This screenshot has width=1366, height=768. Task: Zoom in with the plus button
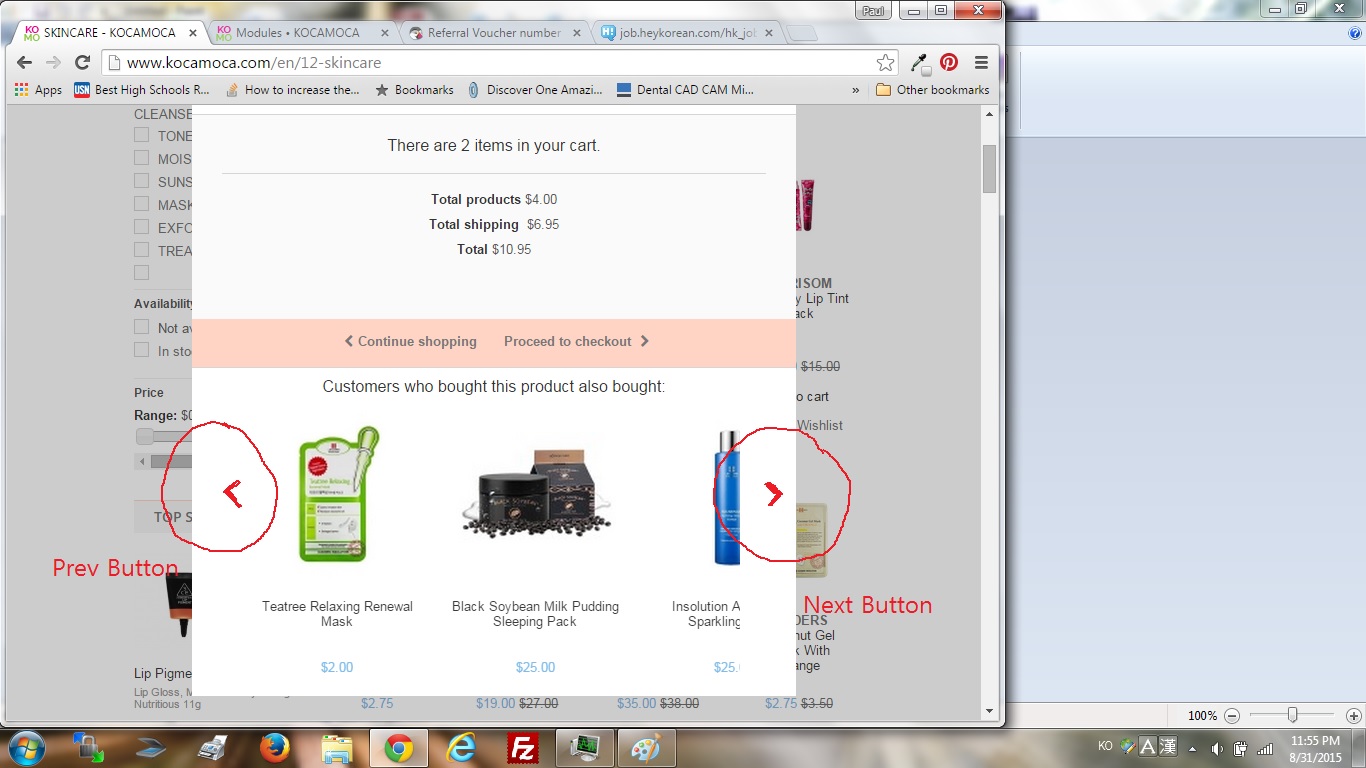(x=1353, y=716)
